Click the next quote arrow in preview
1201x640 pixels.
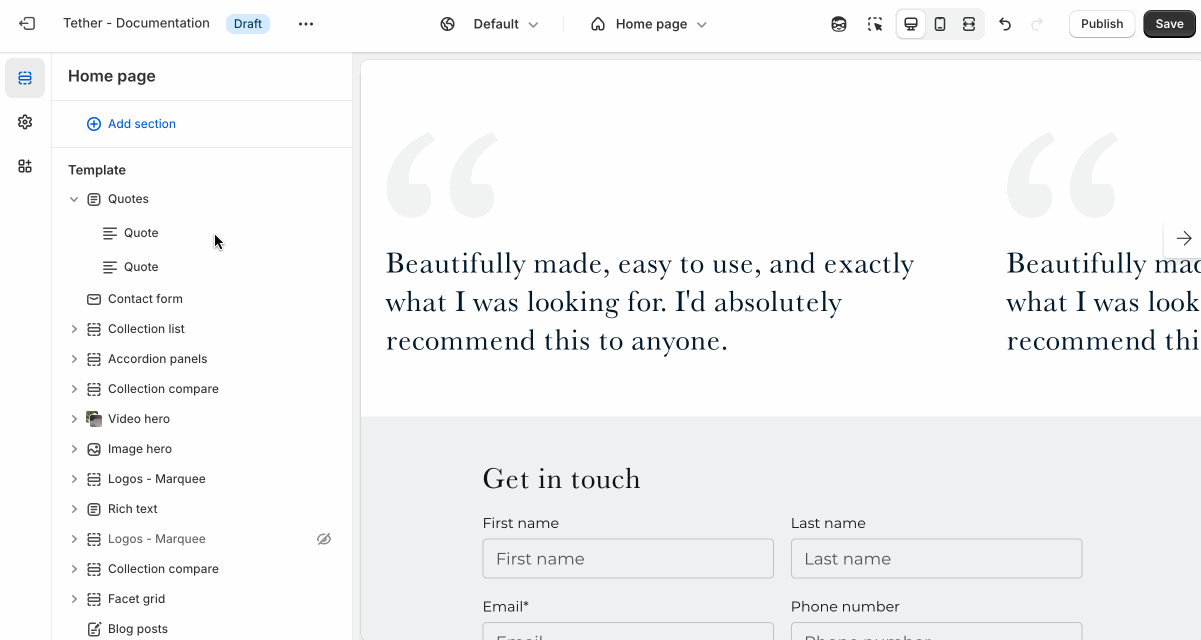[1184, 238]
